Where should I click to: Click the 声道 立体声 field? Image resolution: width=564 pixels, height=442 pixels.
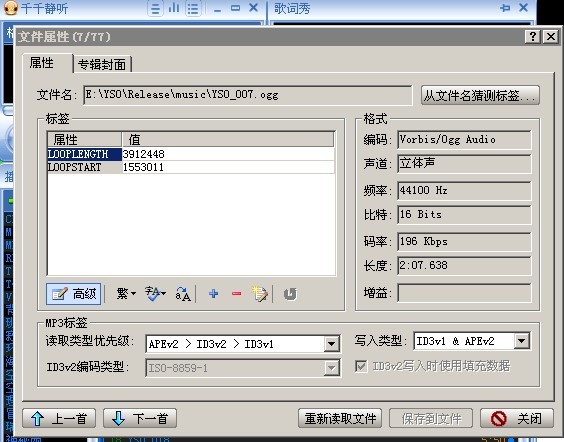pos(464,164)
